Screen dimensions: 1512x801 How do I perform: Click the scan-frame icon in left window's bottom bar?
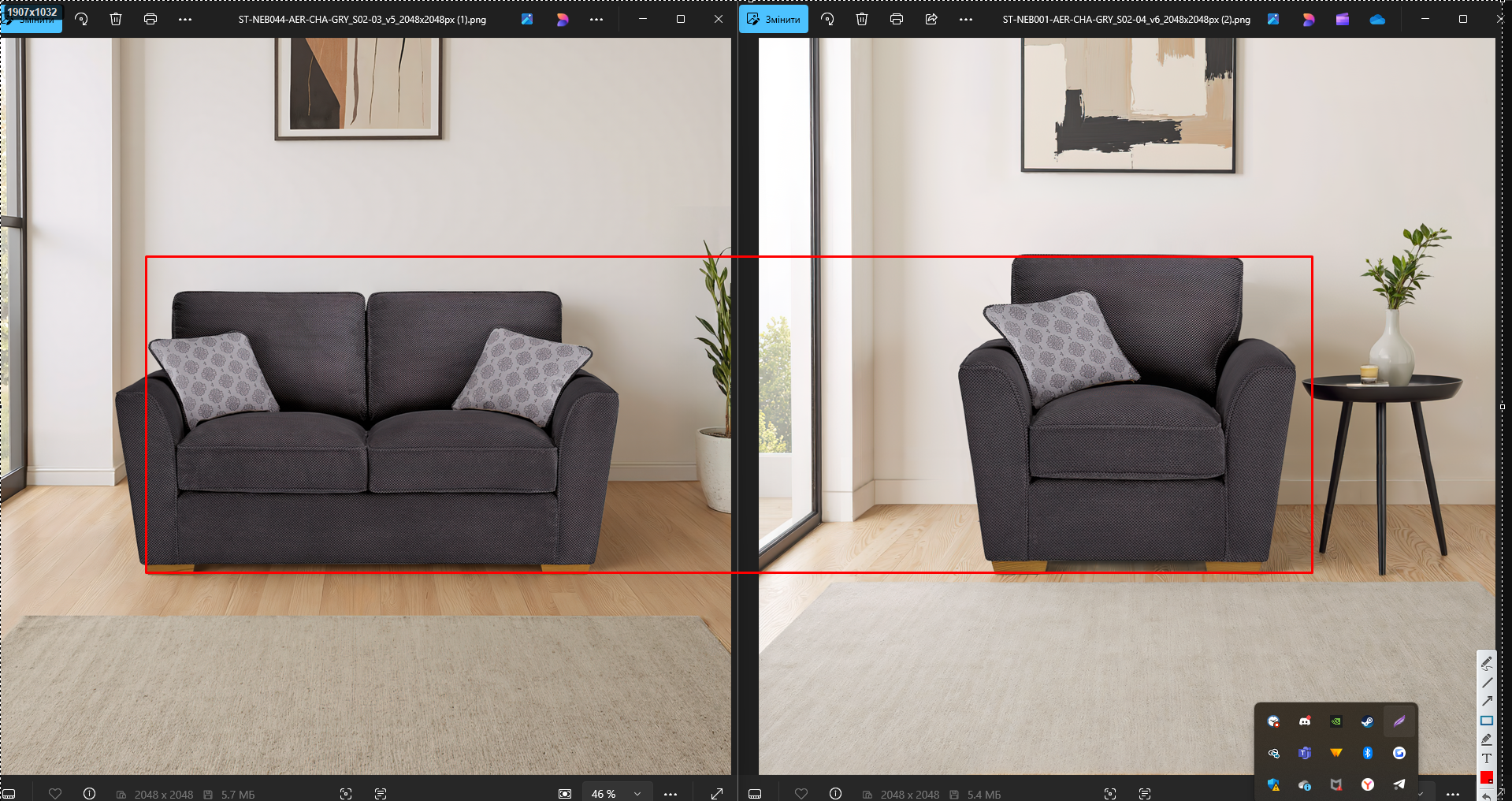pyautogui.click(x=346, y=794)
